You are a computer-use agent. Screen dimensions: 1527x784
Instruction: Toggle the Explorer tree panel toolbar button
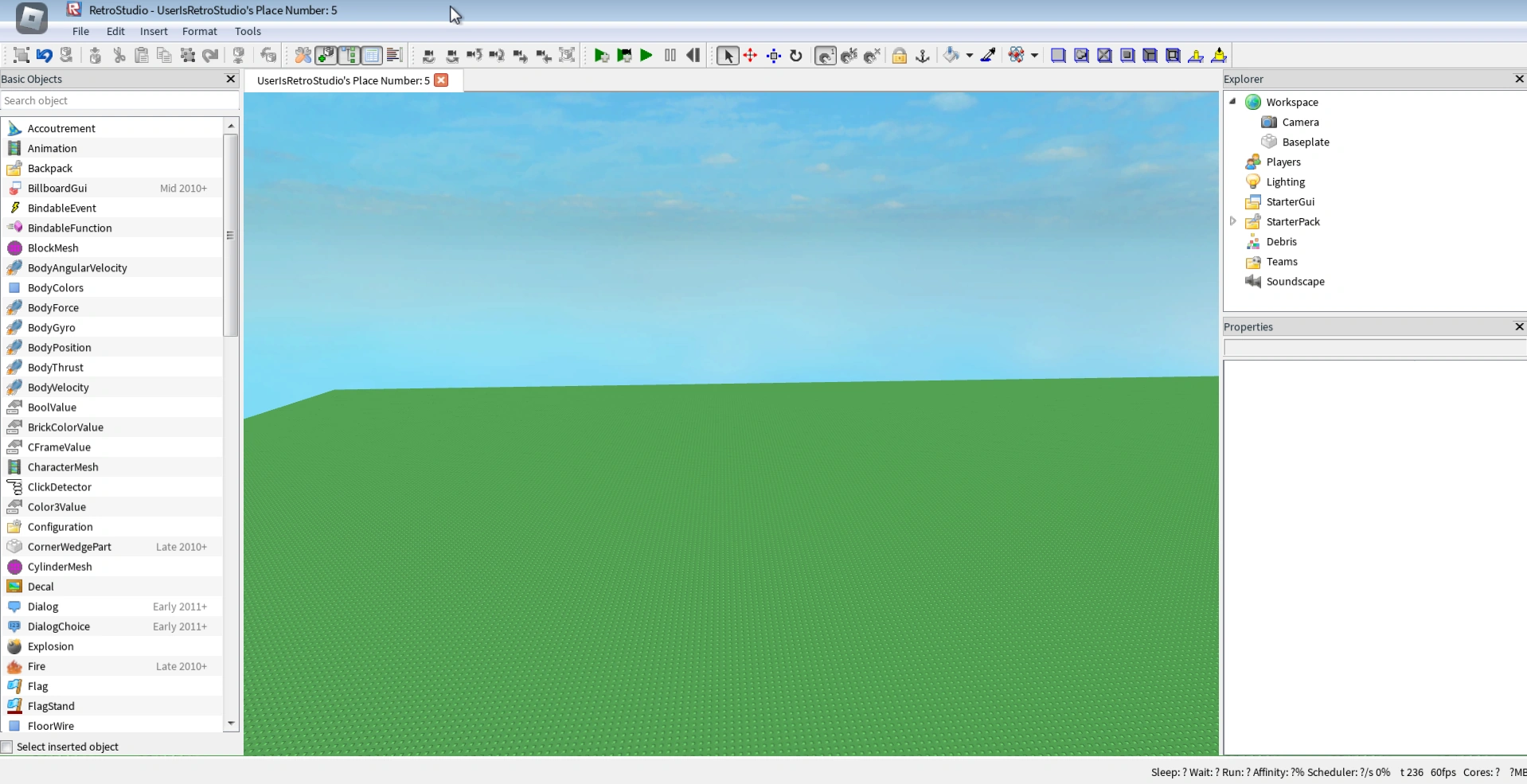point(349,55)
